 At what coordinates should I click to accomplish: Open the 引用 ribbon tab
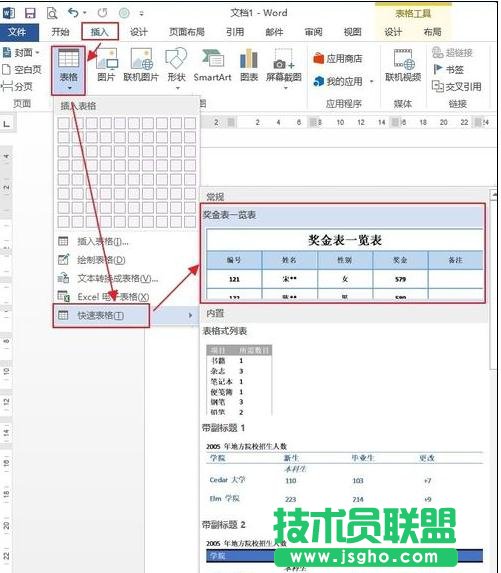[235, 32]
